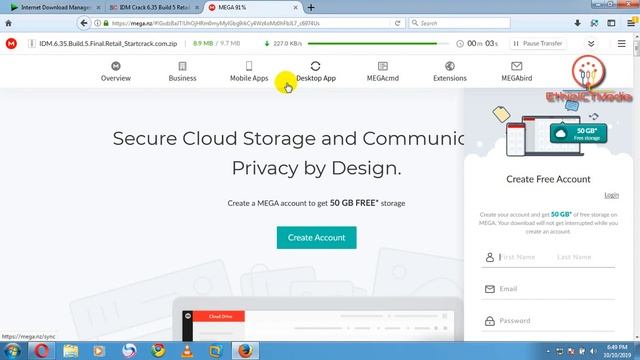Open the MEGAbird section

coord(517,71)
